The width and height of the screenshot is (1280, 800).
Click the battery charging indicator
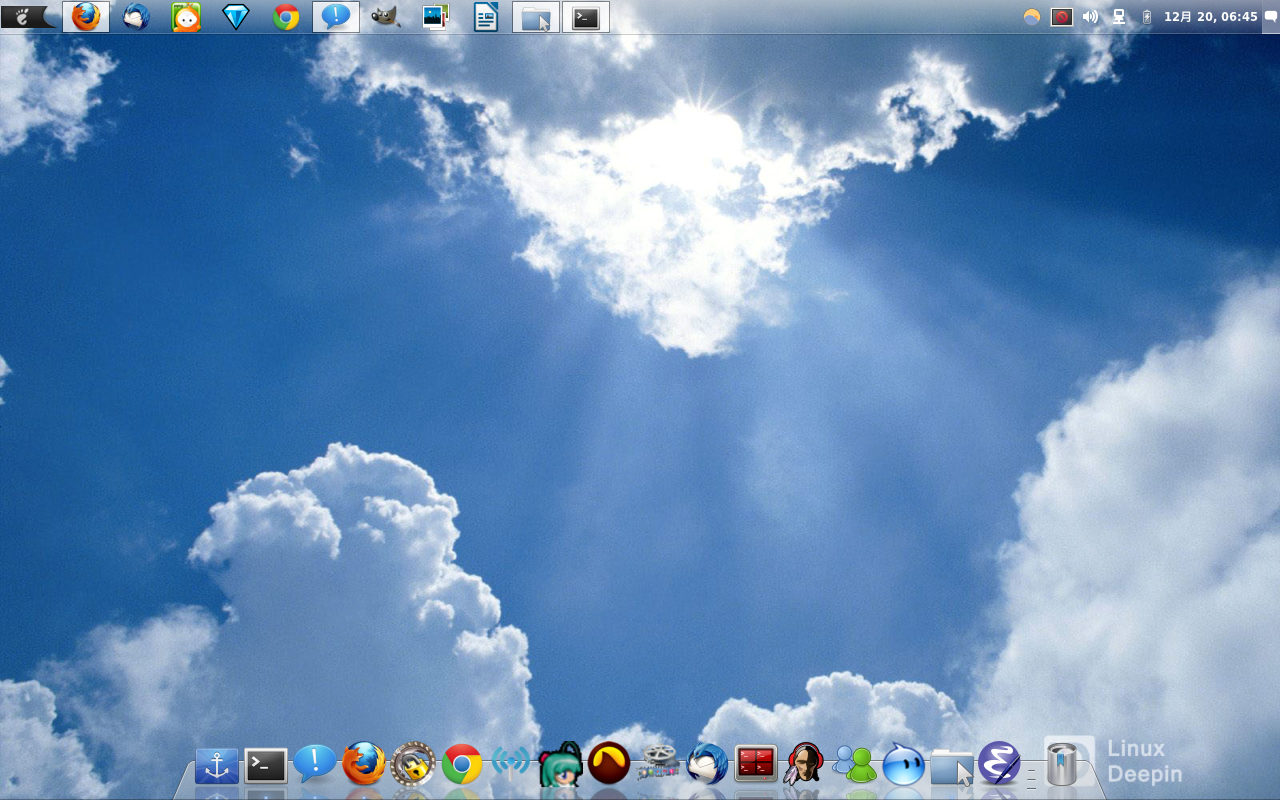[x=1146, y=17]
